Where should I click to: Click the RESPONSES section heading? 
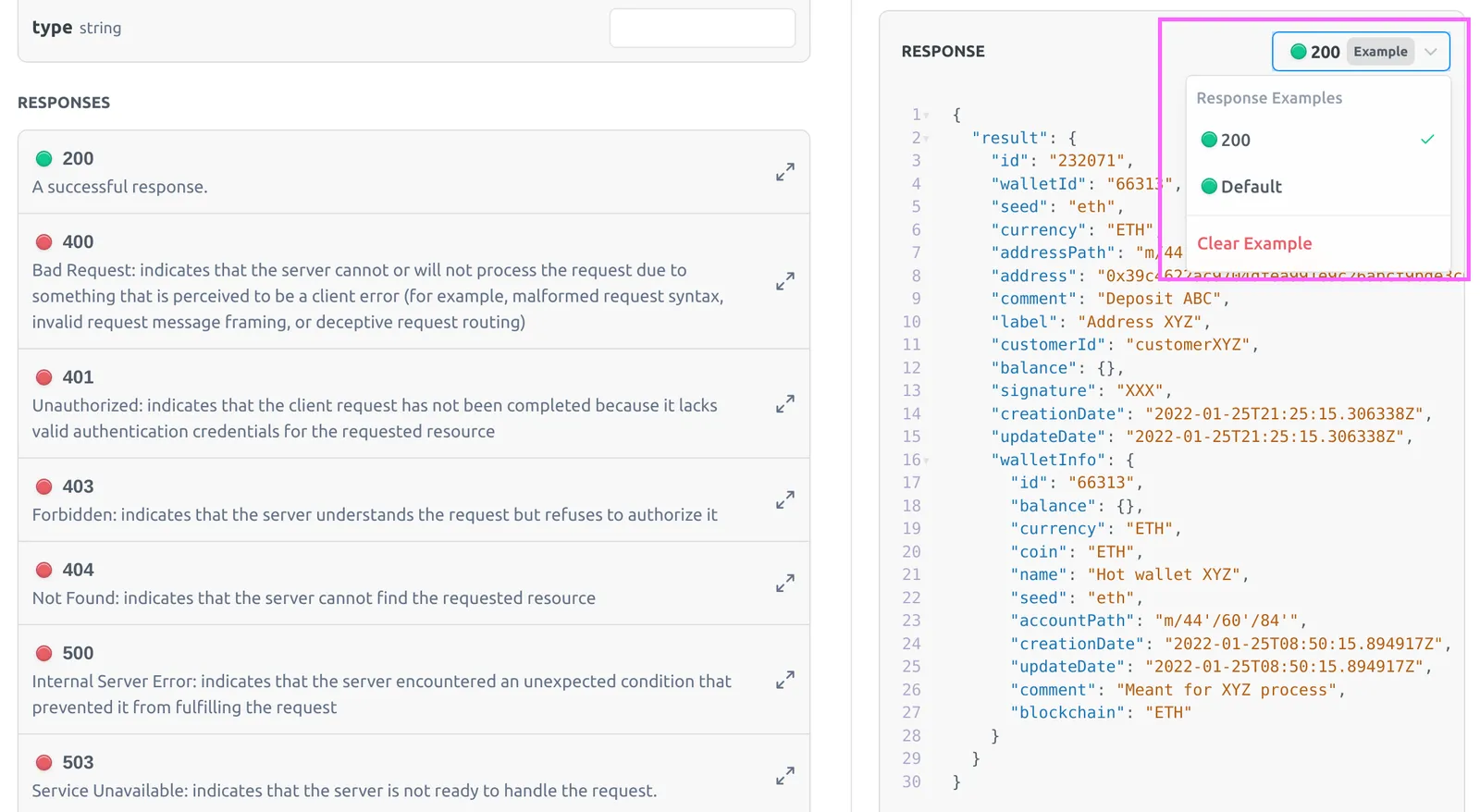[x=64, y=103]
